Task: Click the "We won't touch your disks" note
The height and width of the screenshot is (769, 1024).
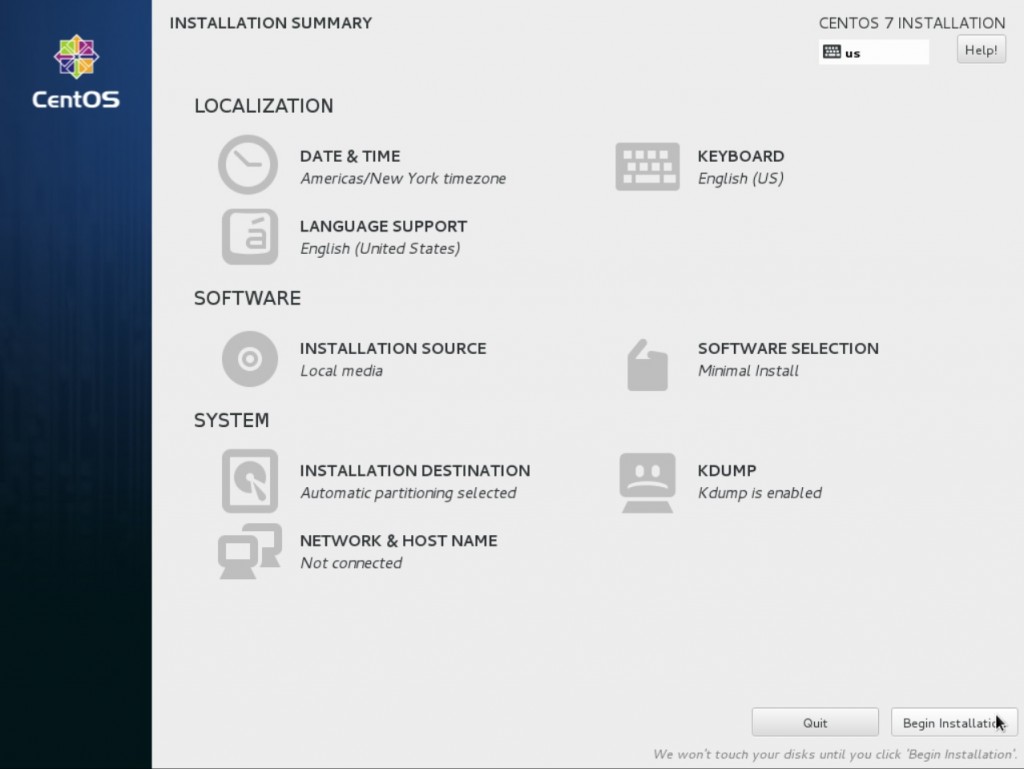Action: [x=835, y=754]
